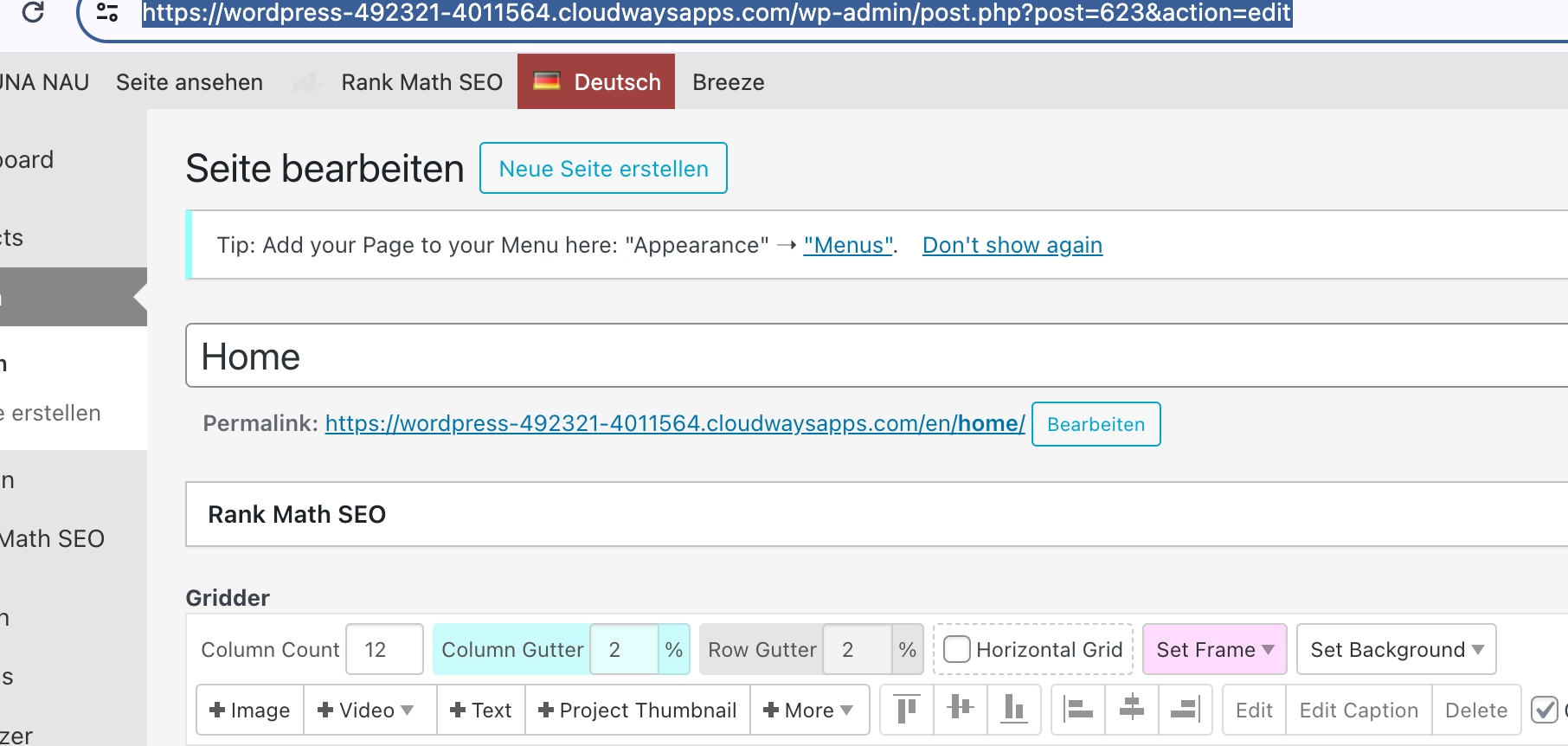Click the Neue Seite erstellen button
Screen dimensions: 1568x746
point(603,169)
